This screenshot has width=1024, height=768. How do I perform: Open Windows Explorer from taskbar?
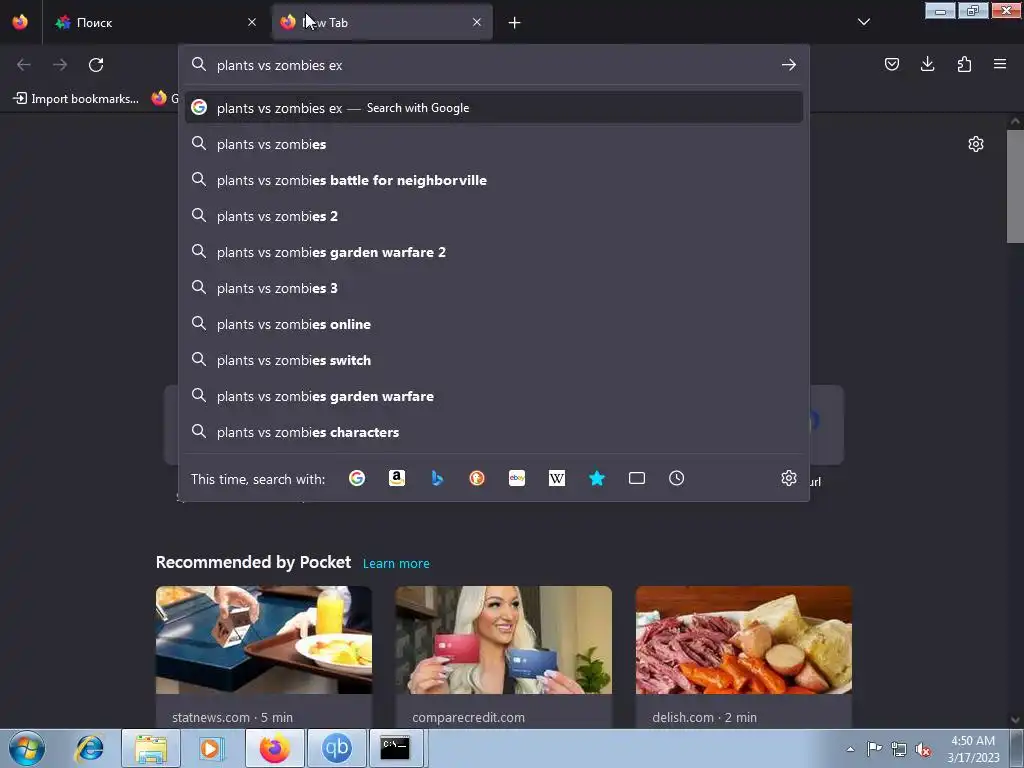(151, 748)
